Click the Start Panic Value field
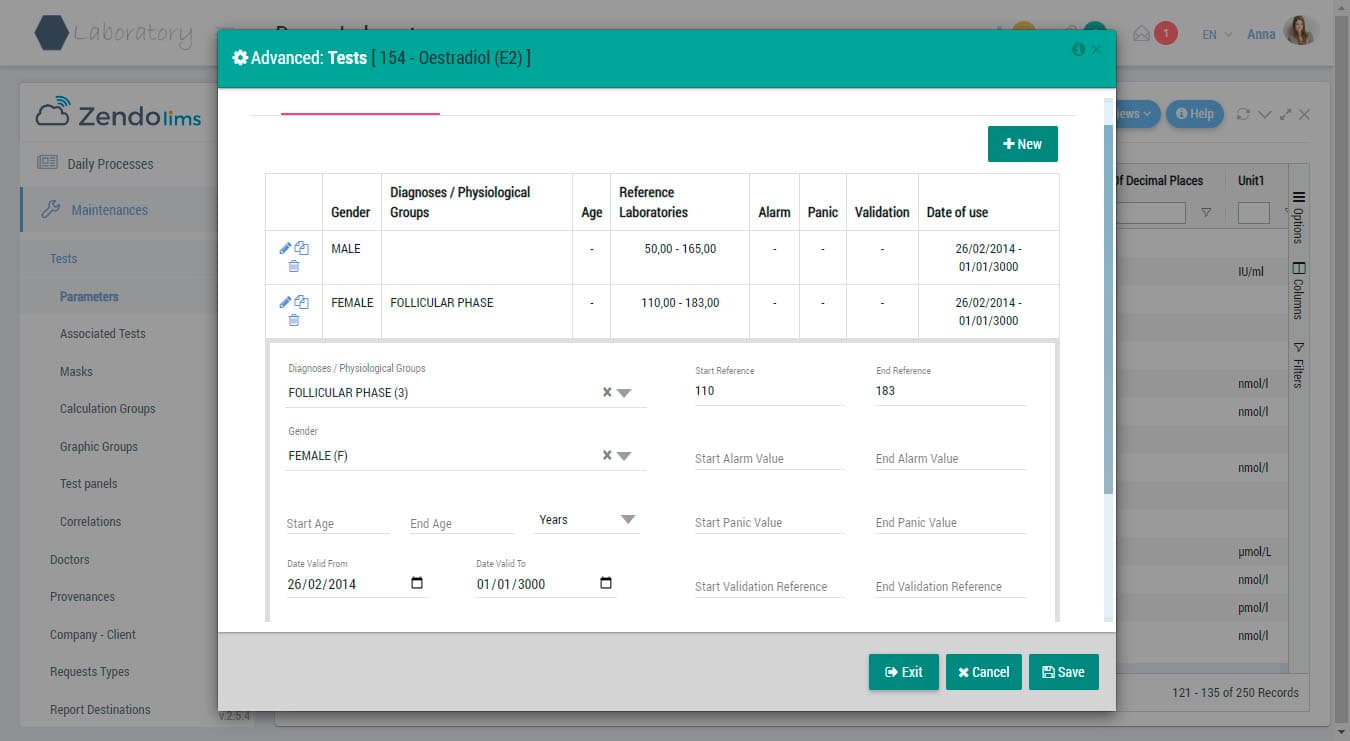 click(769, 522)
